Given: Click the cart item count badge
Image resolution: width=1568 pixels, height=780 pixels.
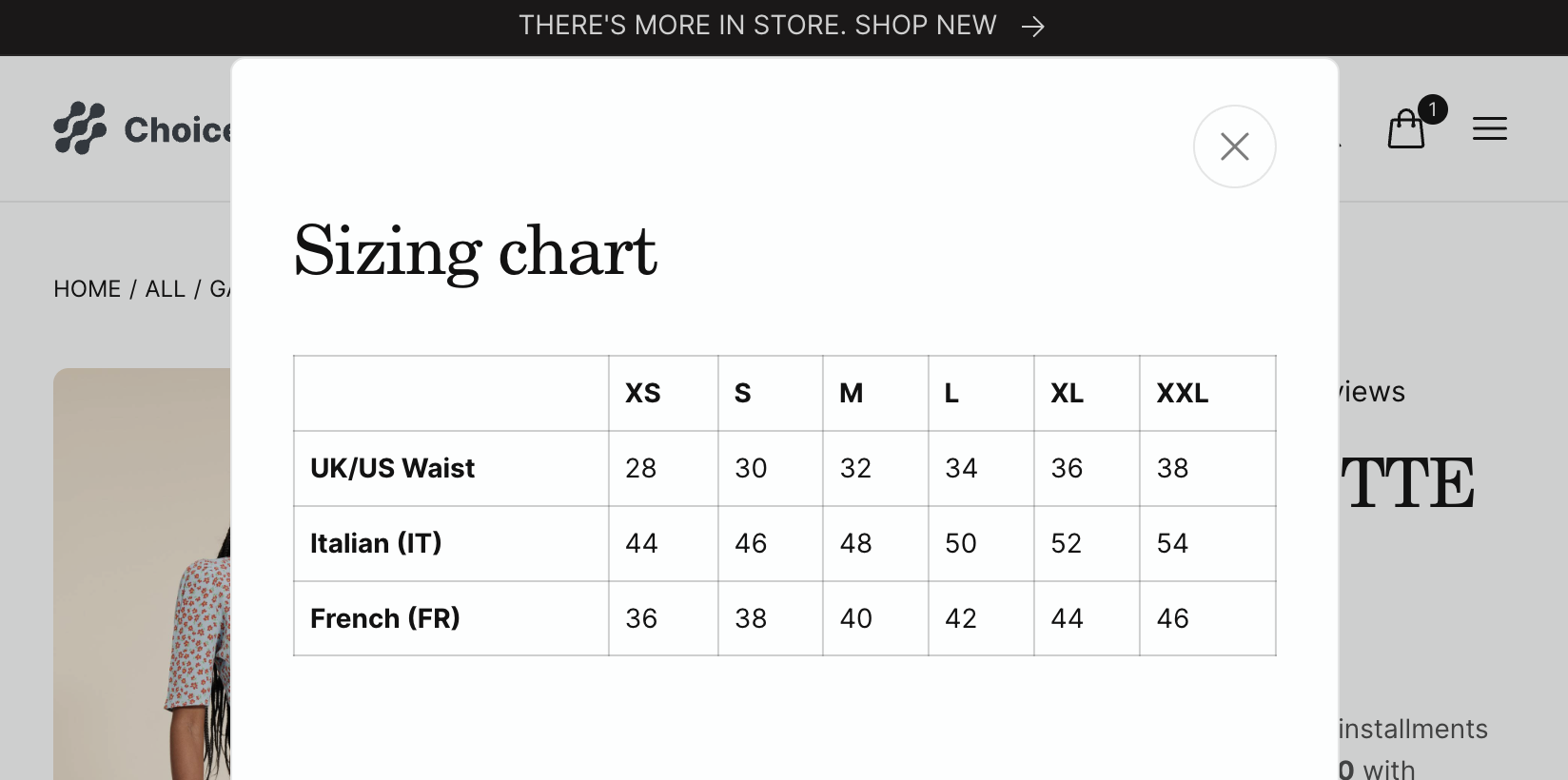Looking at the screenshot, I should tap(1432, 109).
